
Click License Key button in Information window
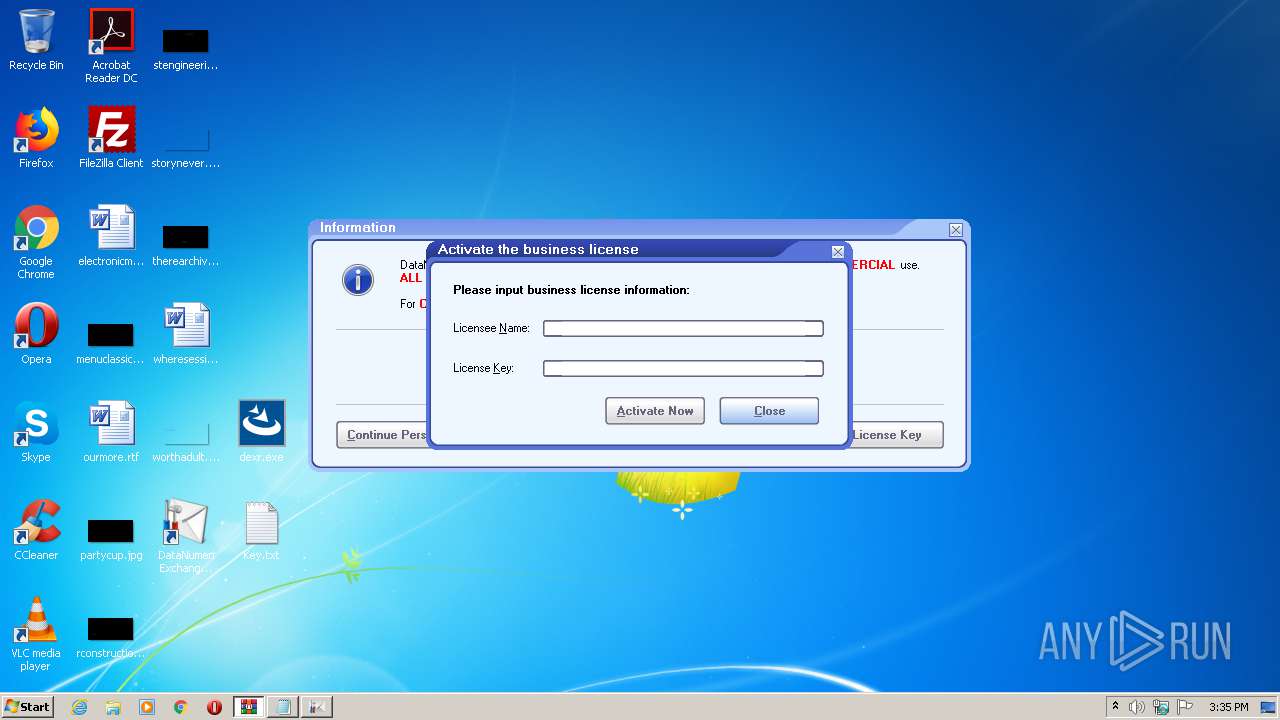pyautogui.click(x=896, y=435)
